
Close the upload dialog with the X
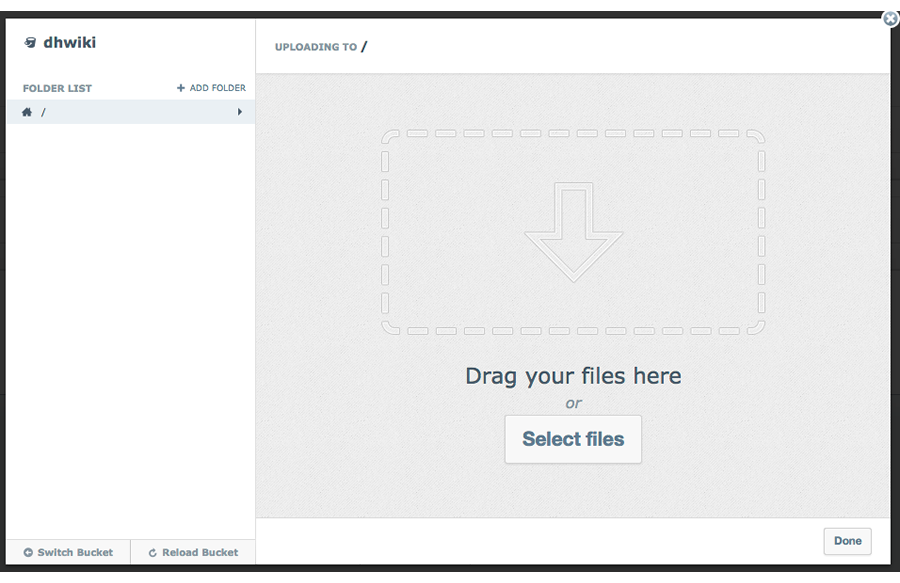click(x=890, y=18)
